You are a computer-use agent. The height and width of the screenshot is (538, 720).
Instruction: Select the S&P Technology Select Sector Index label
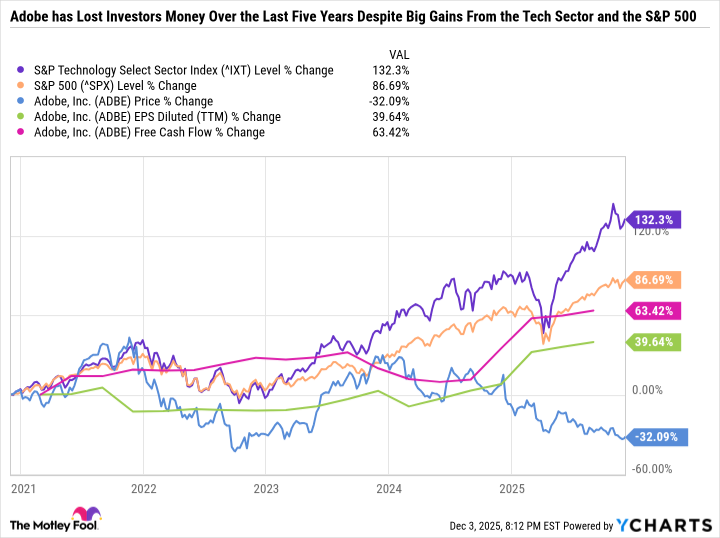tap(183, 70)
